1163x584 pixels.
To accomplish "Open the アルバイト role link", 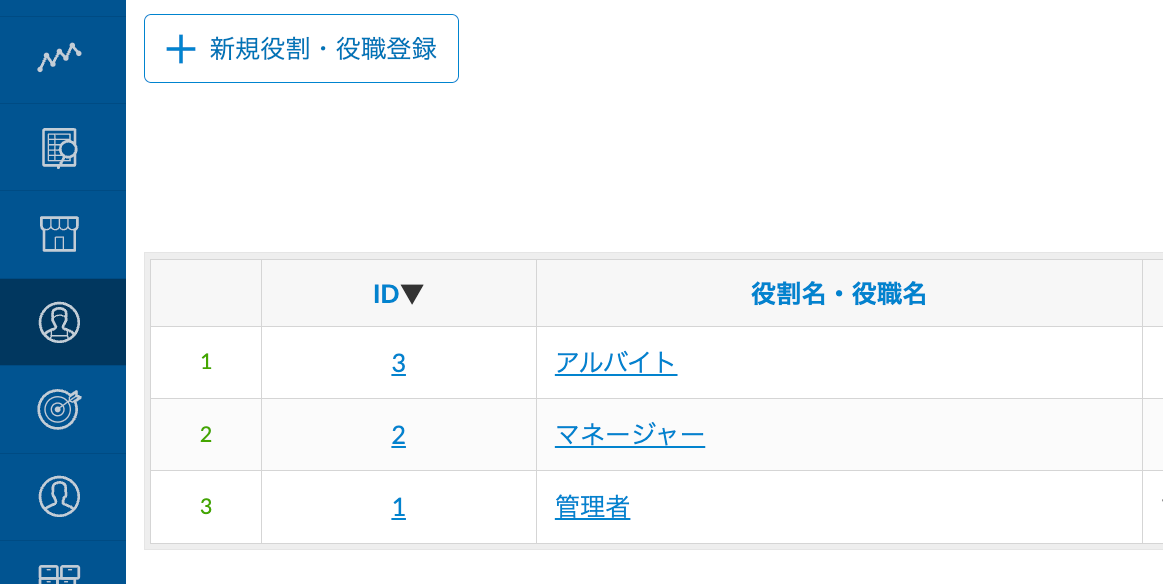I will pos(616,363).
